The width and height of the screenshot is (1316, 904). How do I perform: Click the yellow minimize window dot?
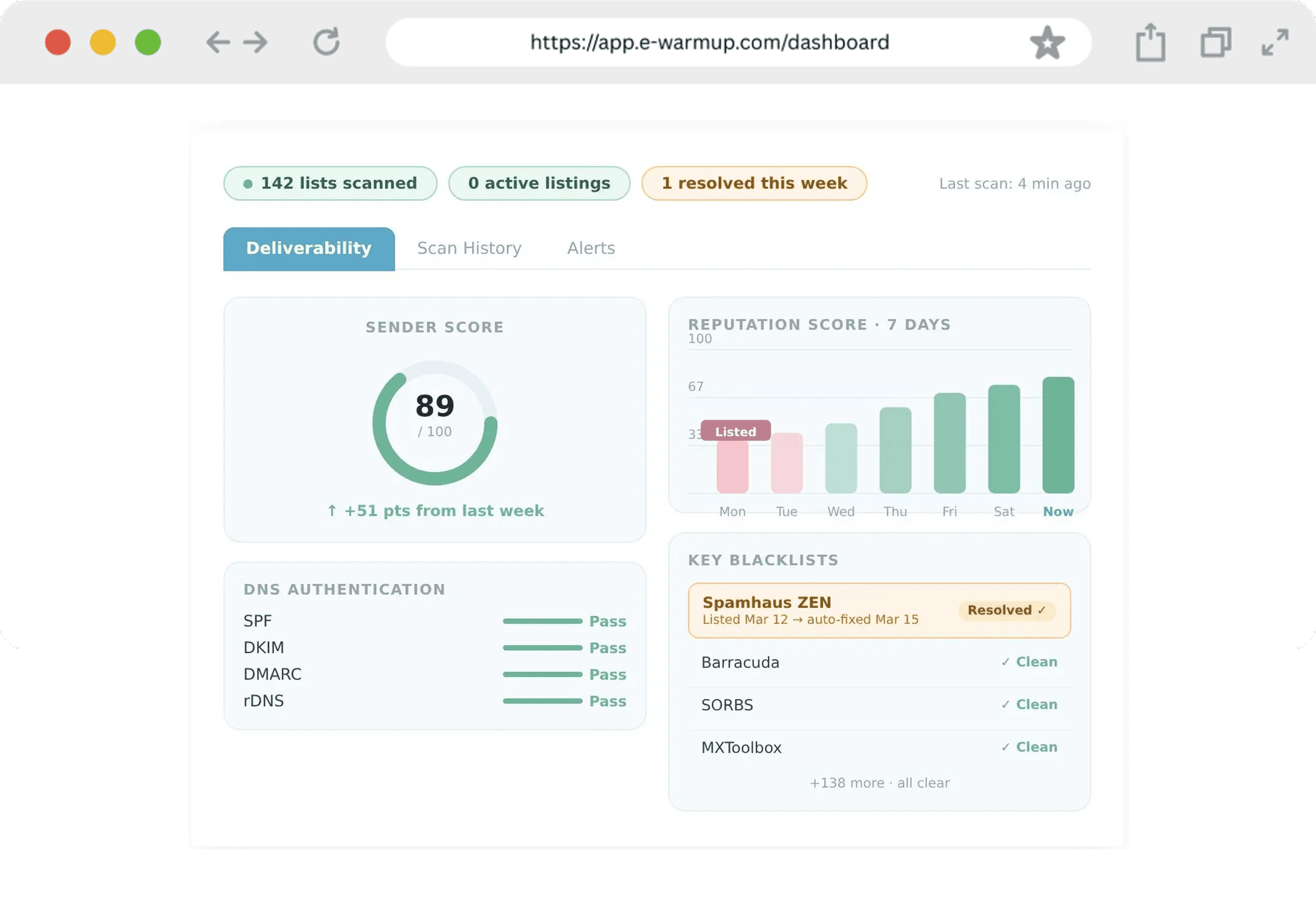click(103, 42)
